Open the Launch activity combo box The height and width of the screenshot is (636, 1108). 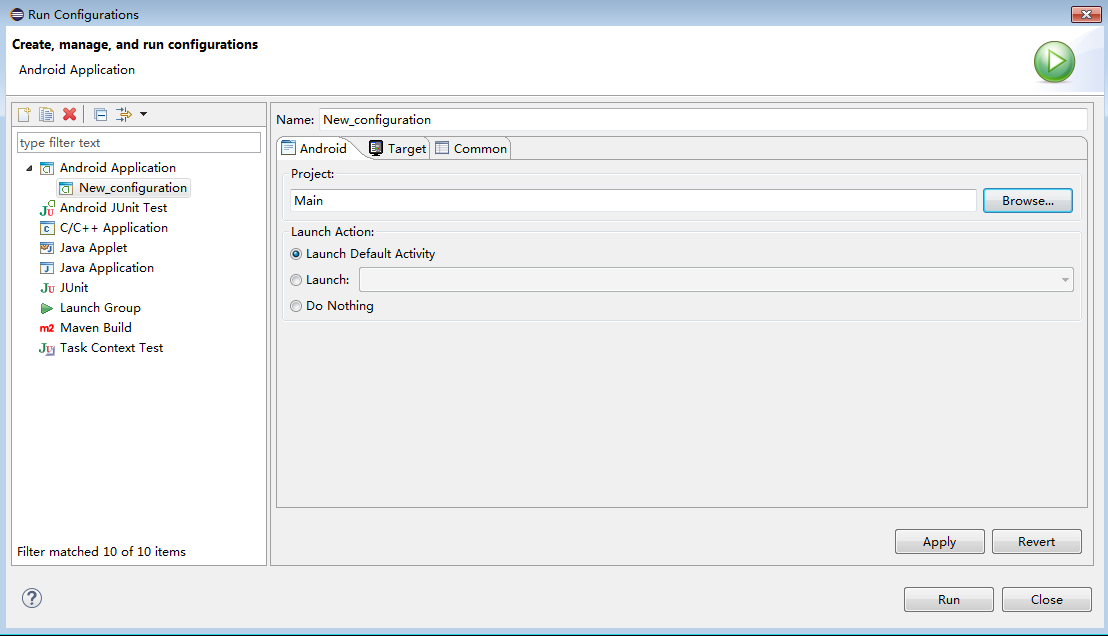click(715, 280)
